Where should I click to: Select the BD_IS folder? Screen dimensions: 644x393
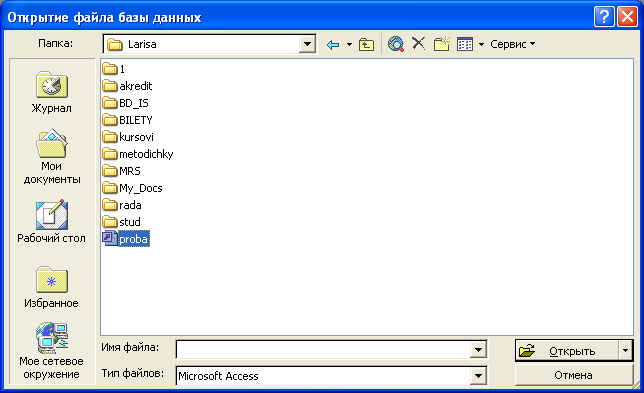[x=126, y=103]
